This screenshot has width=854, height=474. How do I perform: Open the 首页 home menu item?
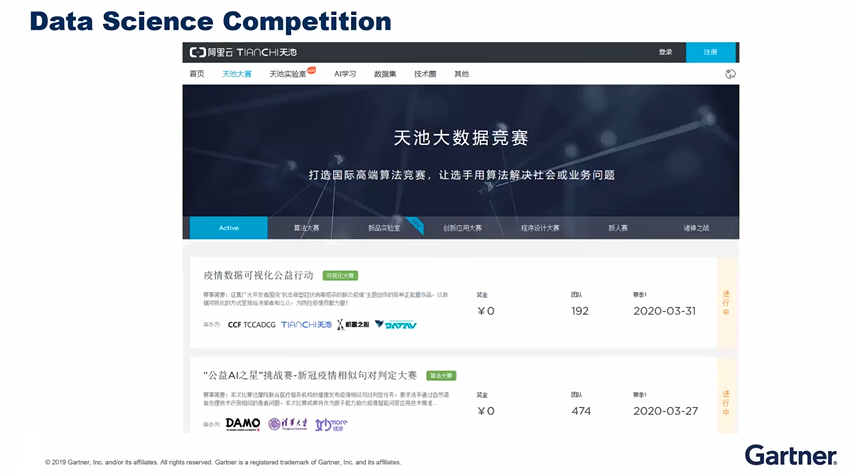197,74
